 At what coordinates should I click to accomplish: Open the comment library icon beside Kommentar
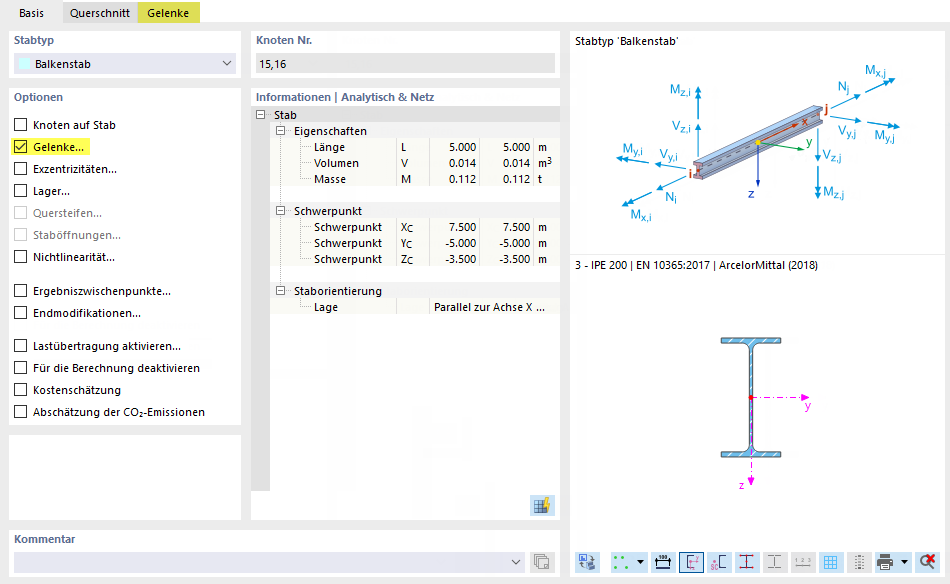coord(541,562)
